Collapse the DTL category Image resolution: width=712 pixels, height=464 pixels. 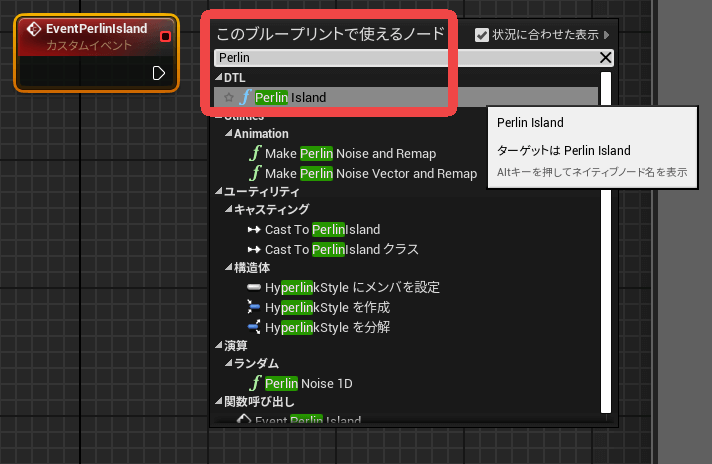coord(218,78)
